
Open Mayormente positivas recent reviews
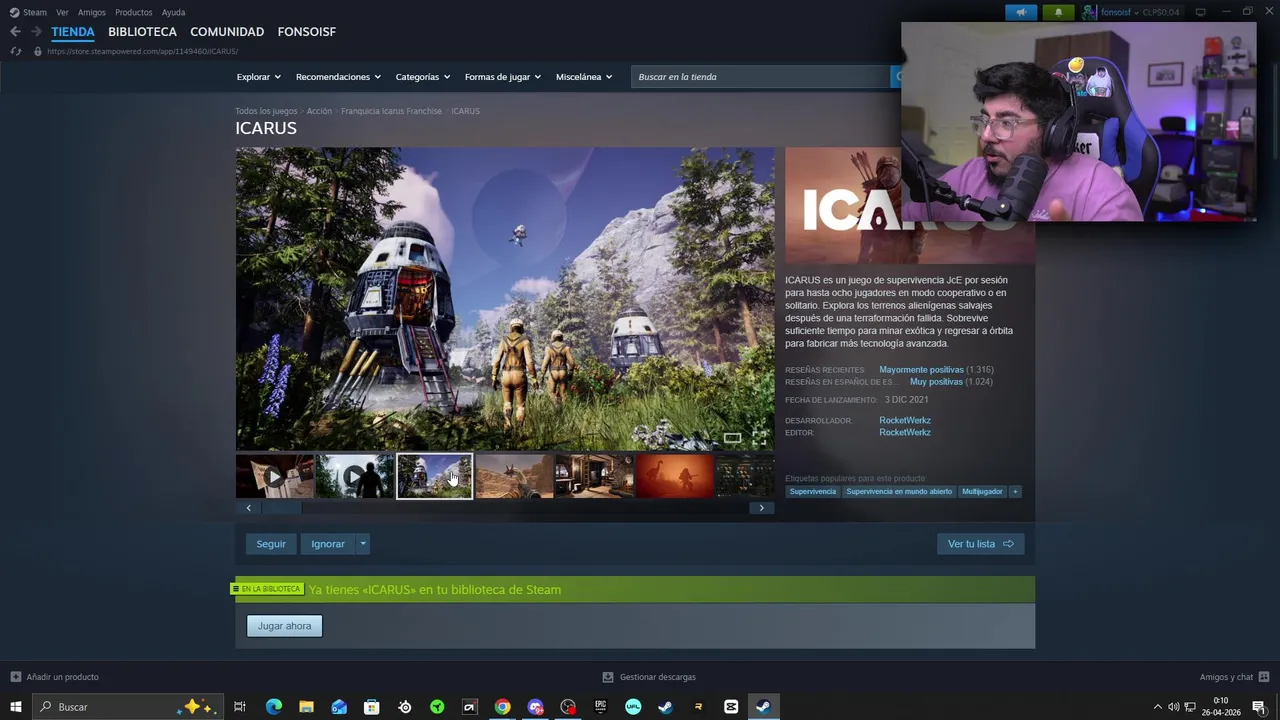pyautogui.click(x=921, y=370)
